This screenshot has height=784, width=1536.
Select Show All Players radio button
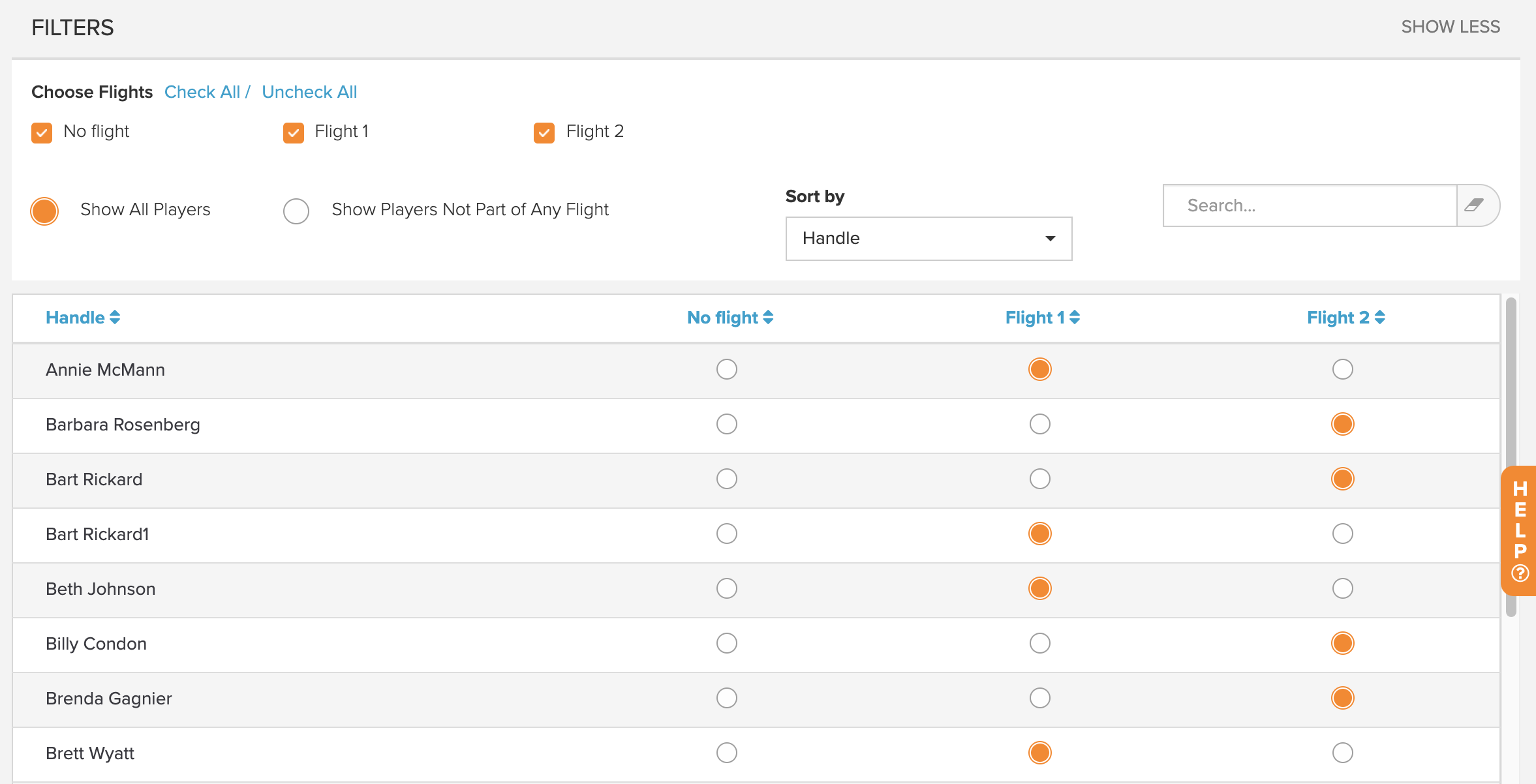tap(44, 211)
